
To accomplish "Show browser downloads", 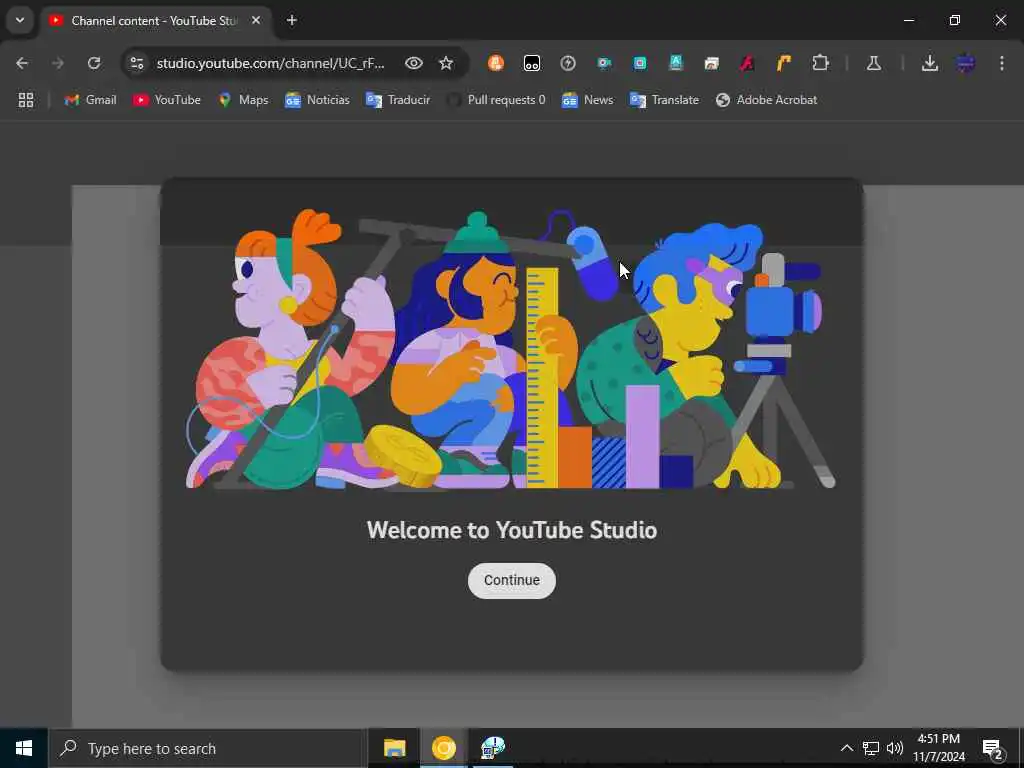I will (929, 63).
